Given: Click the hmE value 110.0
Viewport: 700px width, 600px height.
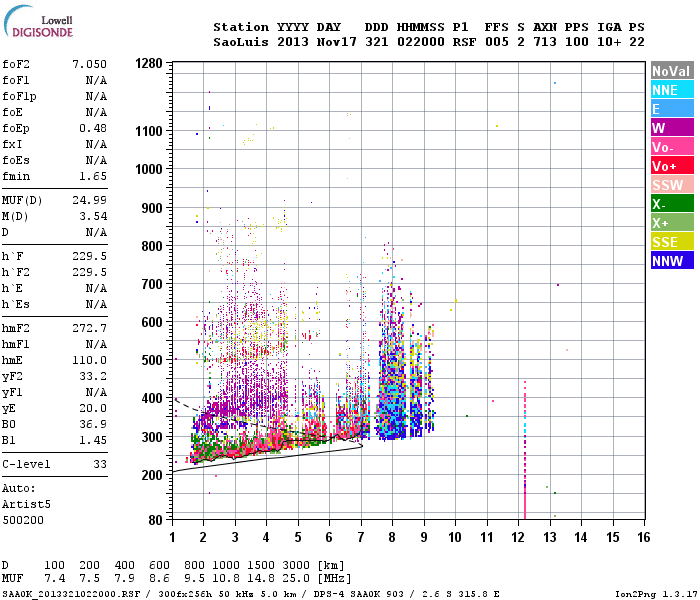Looking at the screenshot, I should point(90,360).
